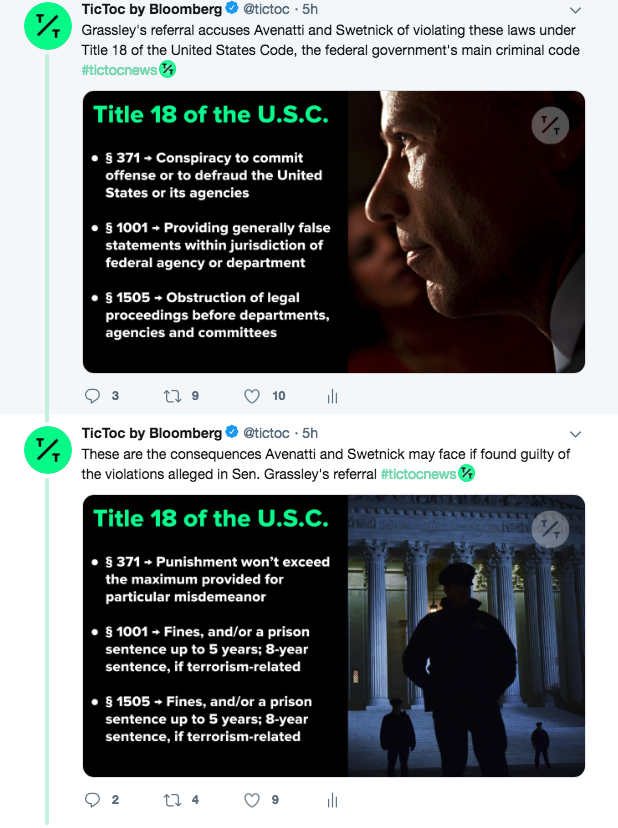This screenshot has height=828, width=618.
Task: Click the @tictoc handle on second tweet
Action: point(267,433)
